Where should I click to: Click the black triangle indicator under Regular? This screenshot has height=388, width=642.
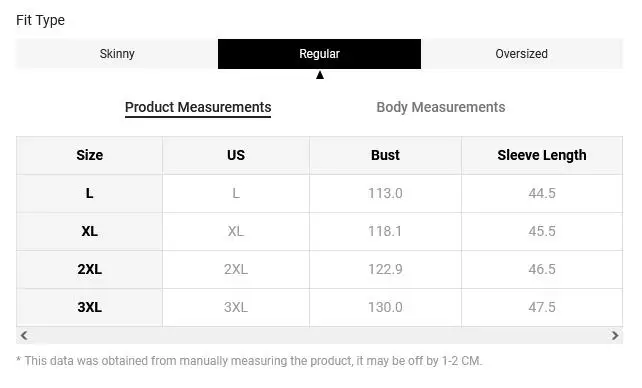pyautogui.click(x=320, y=75)
